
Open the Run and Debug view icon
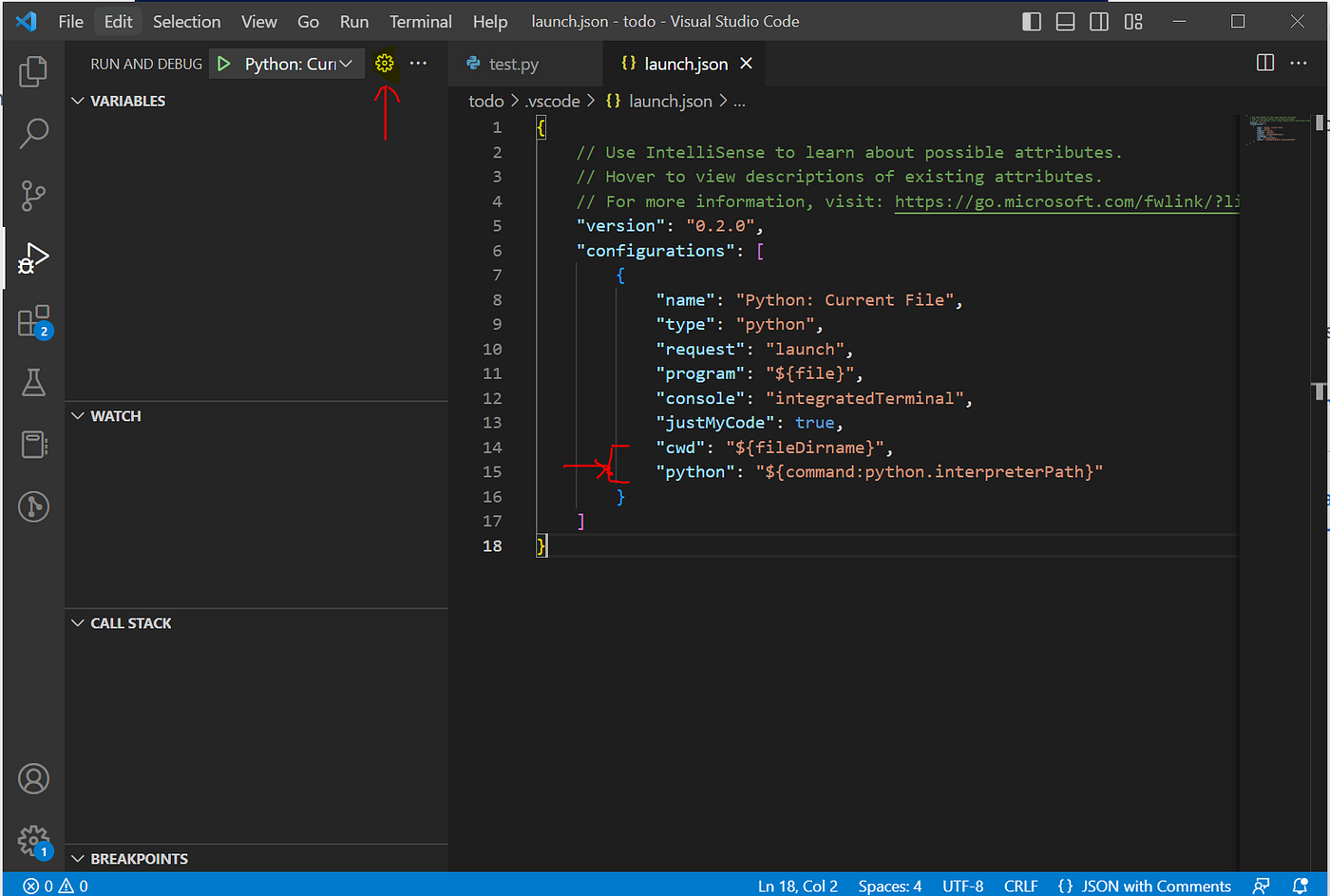[x=33, y=258]
